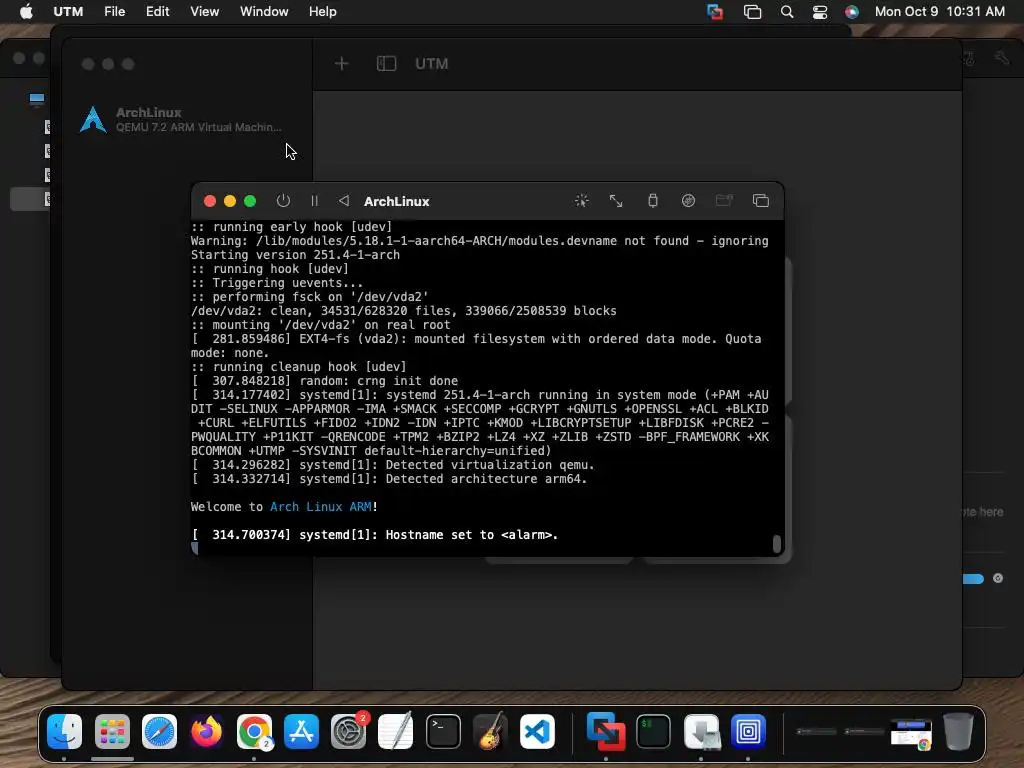Launch GarageBand from the dock
This screenshot has height=768, width=1024.
click(x=490, y=731)
